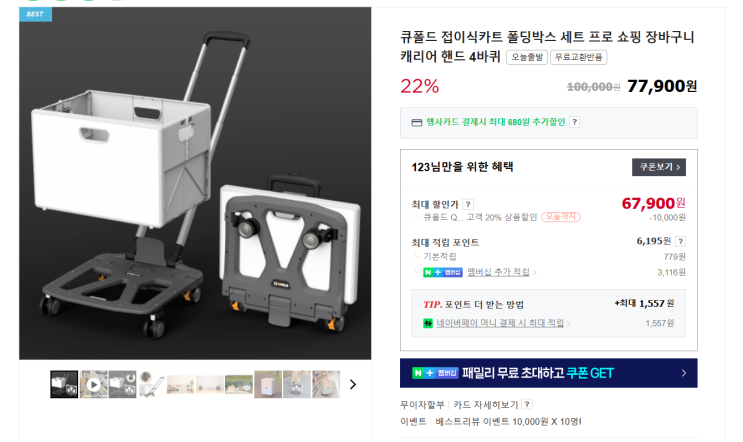
Task: Select the first black cart thumbnail
Action: pyautogui.click(x=64, y=384)
